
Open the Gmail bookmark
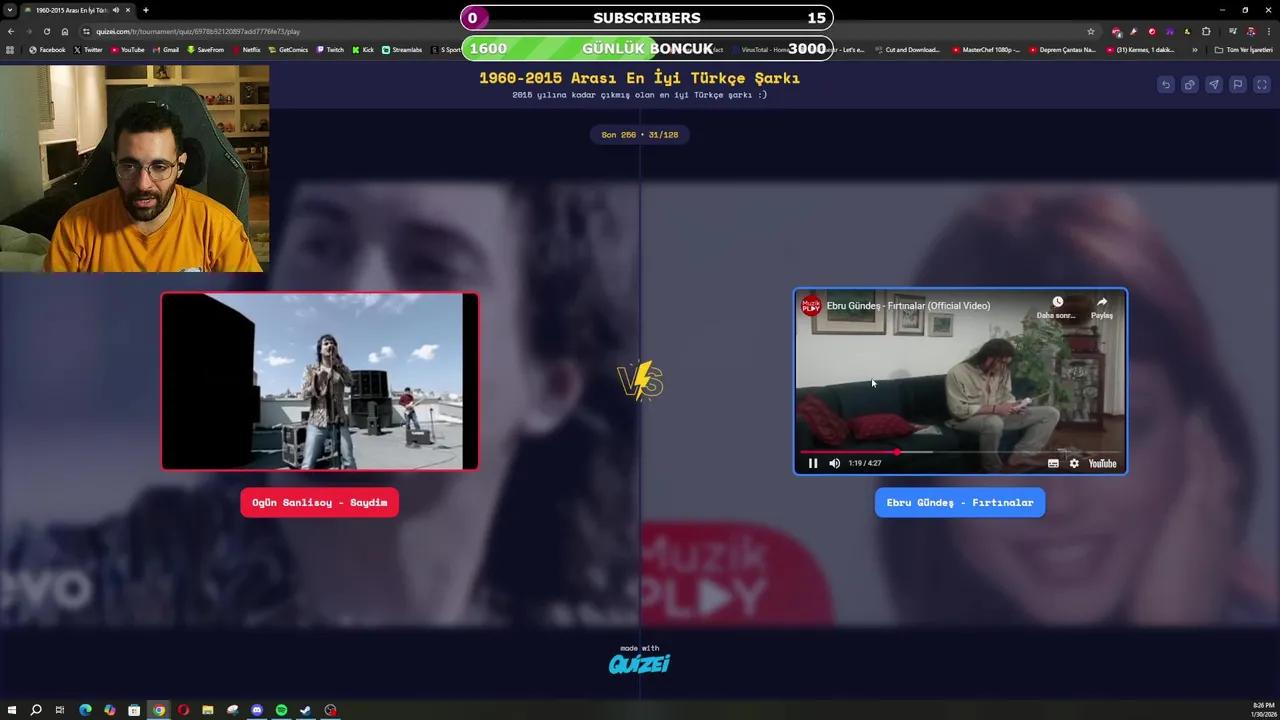[165, 50]
